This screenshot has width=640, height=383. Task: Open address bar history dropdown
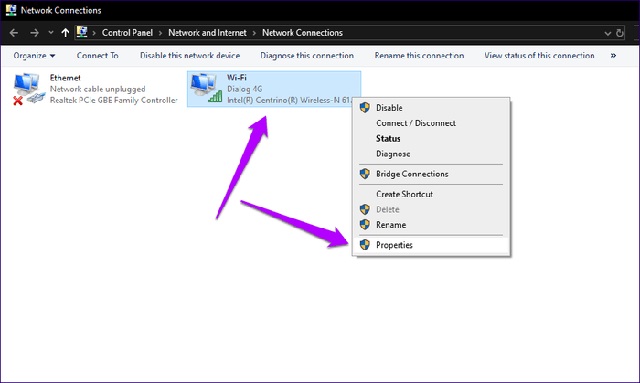(x=607, y=33)
